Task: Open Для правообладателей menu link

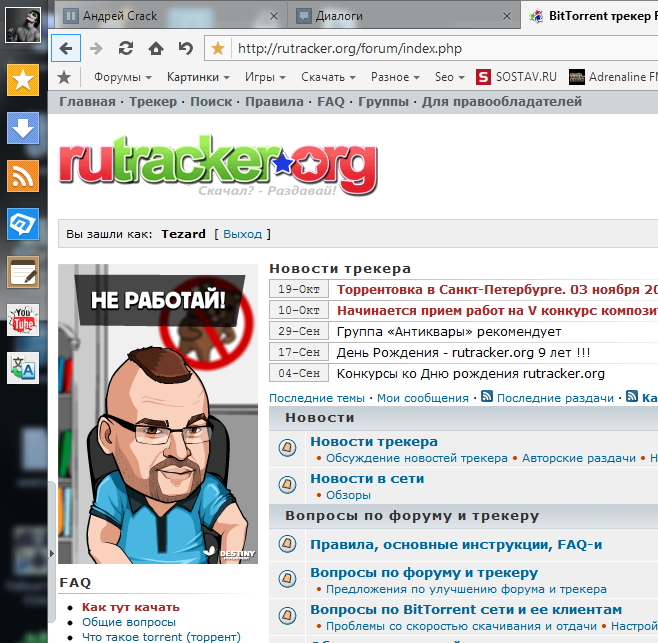Action: (502, 102)
